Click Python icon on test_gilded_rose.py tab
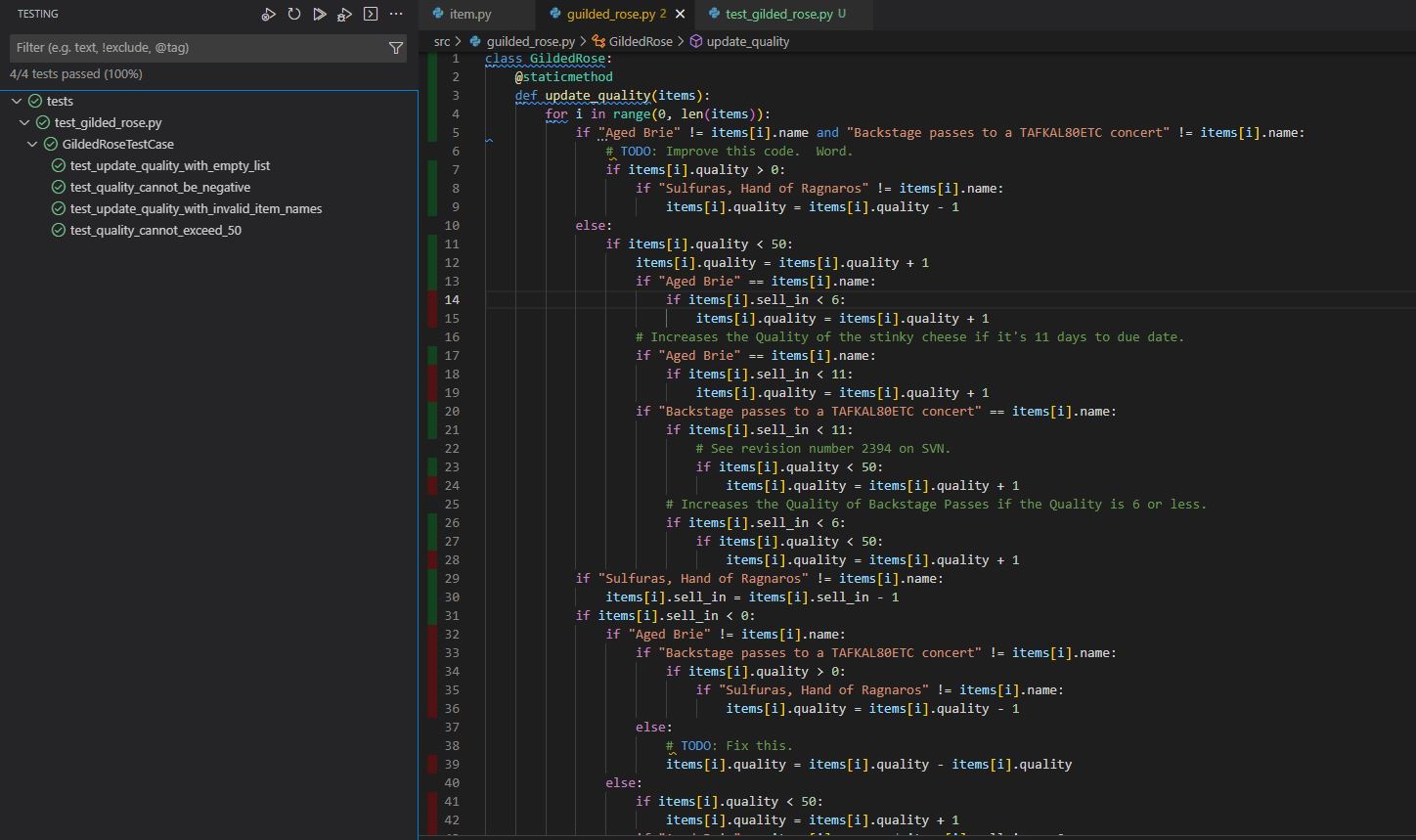Viewport: 1416px width, 840px height. coord(715,14)
